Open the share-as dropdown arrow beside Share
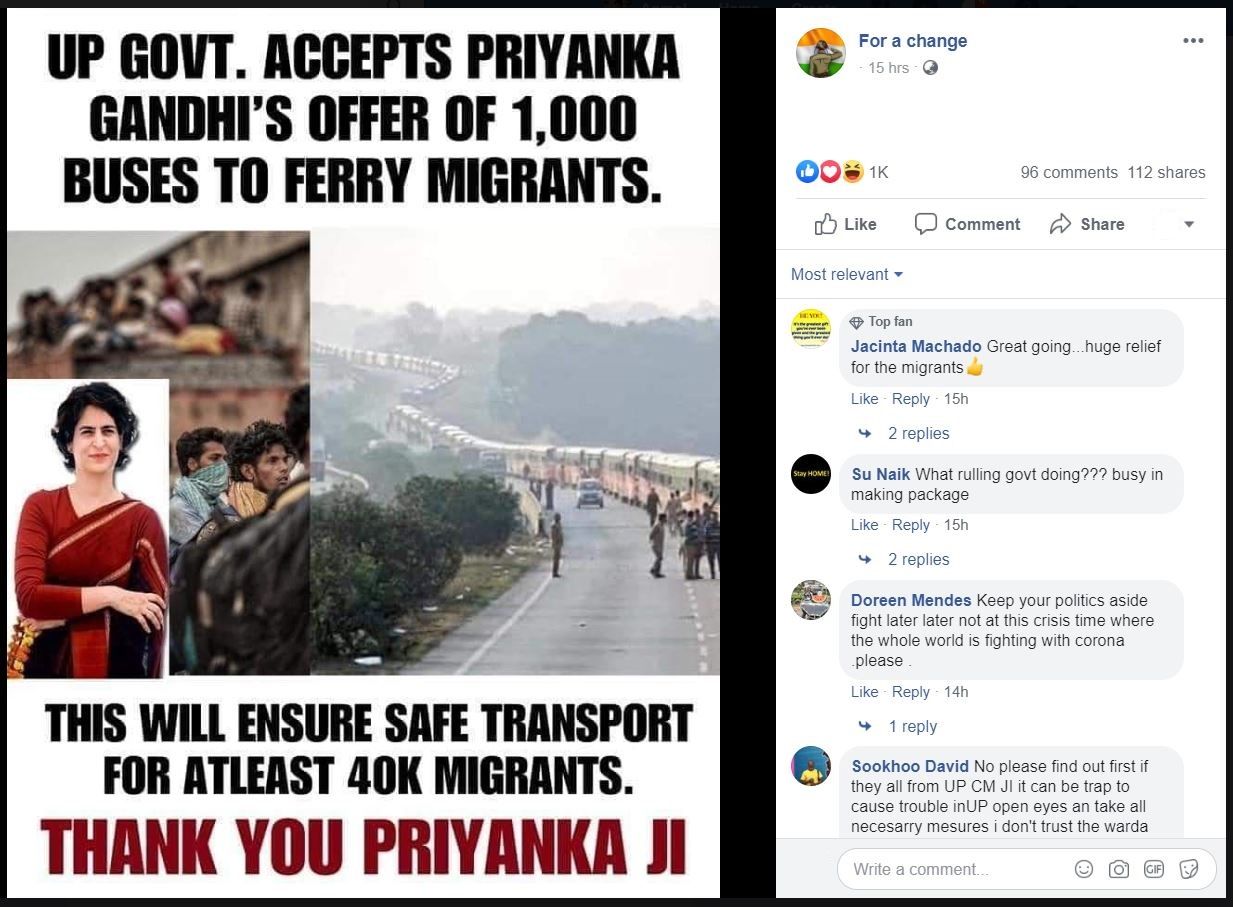 (1189, 224)
